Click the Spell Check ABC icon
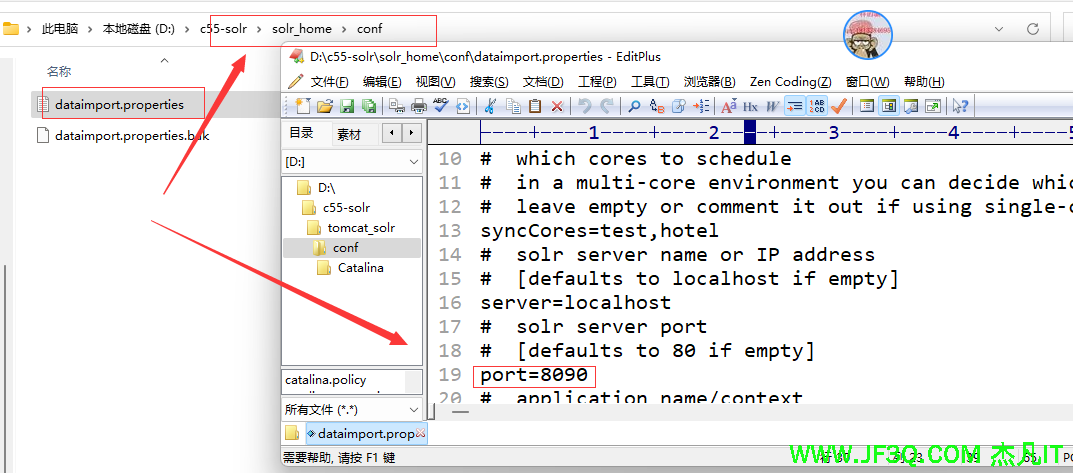Viewport: 1073px width, 473px height. (x=441, y=106)
